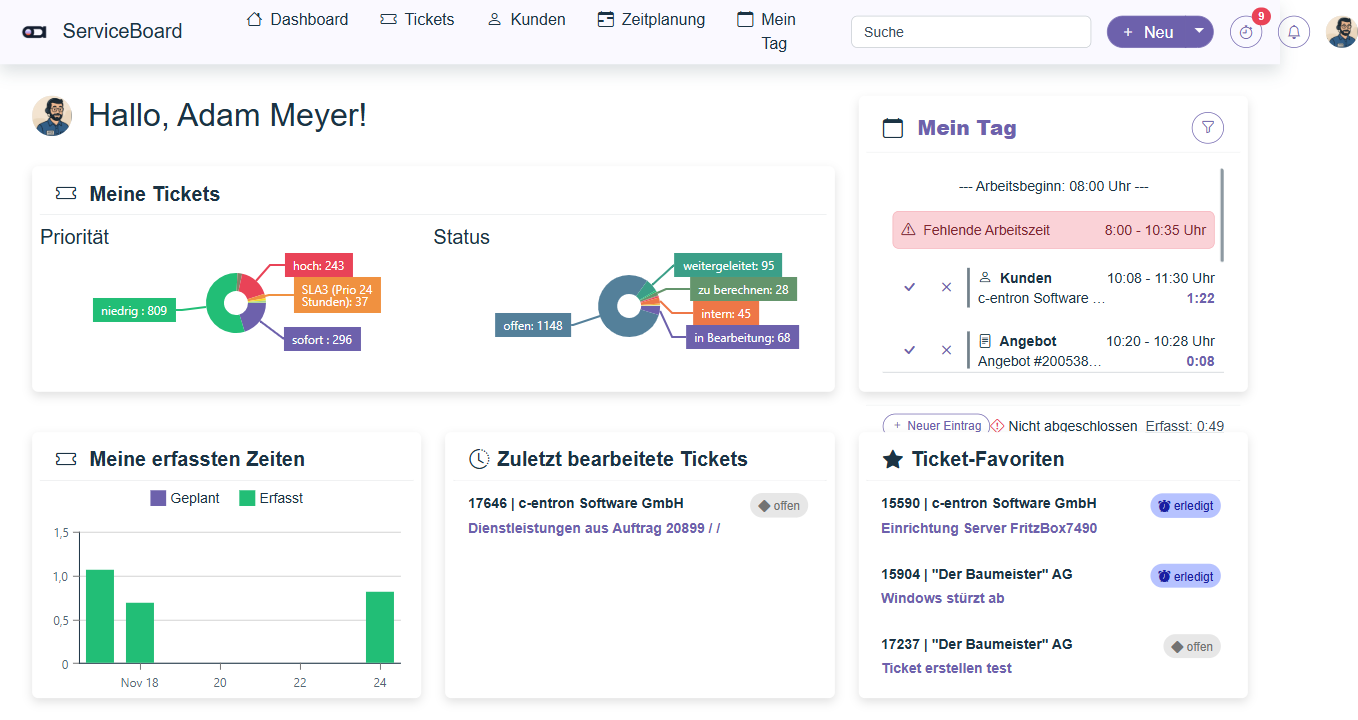The image size is (1358, 720).
Task: Click the ServiceBoard logo icon
Action: [x=34, y=32]
